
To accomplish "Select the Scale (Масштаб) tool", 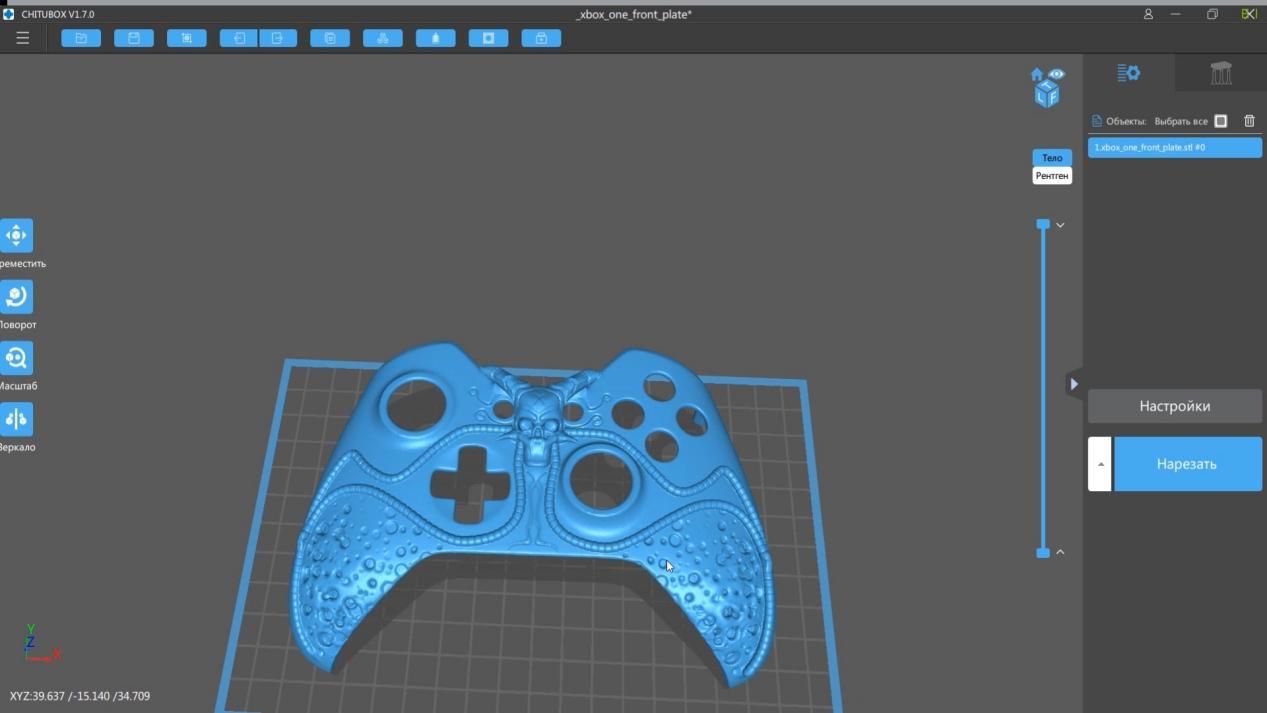I will pyautogui.click(x=17, y=358).
